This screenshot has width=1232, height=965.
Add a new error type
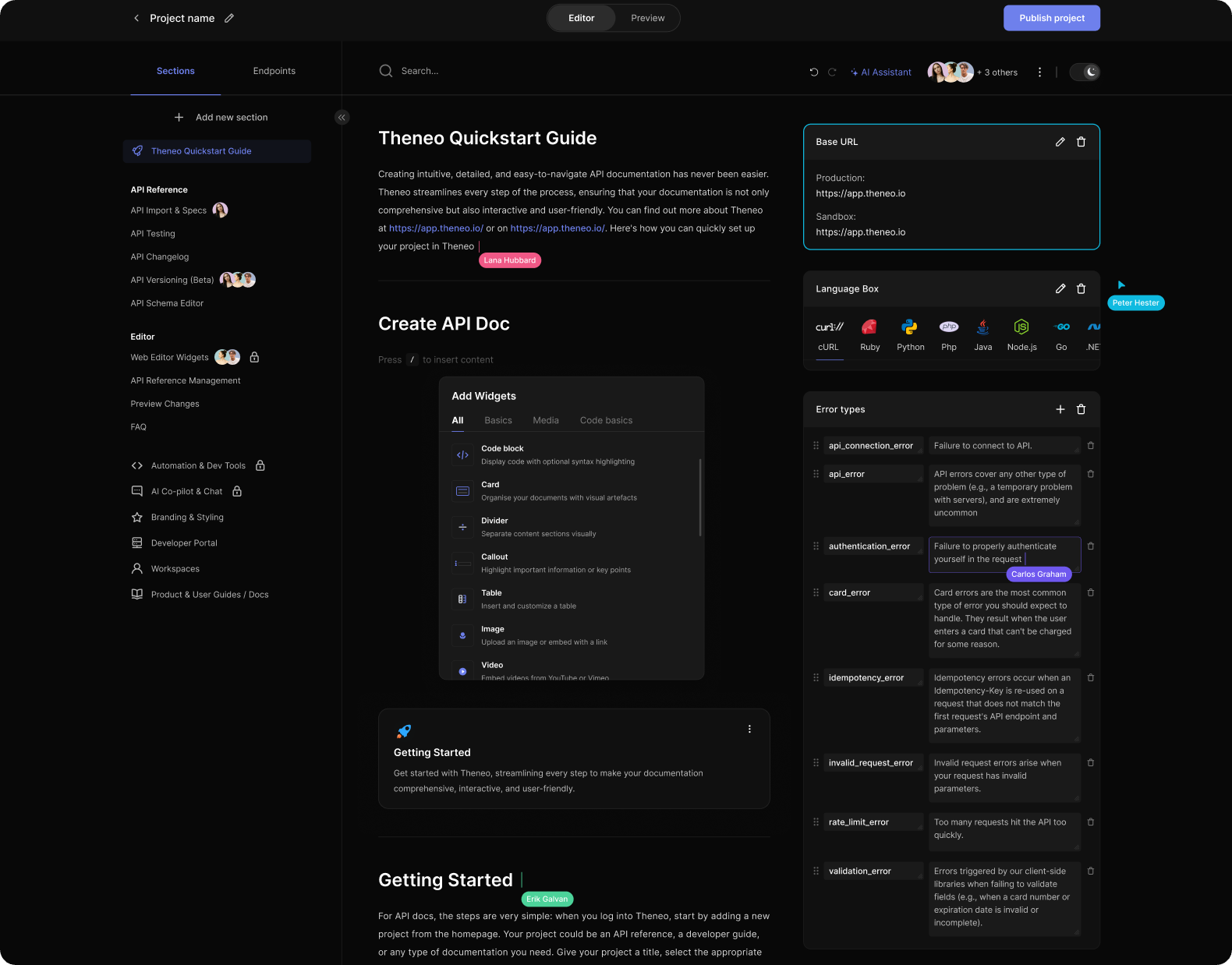pyautogui.click(x=1060, y=409)
